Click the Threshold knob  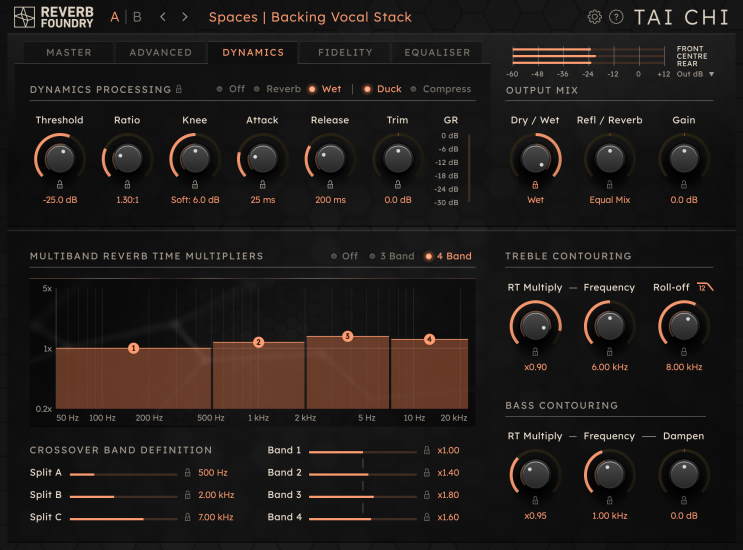coord(60,158)
